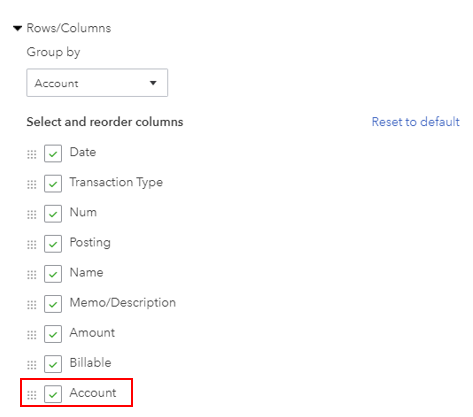Click the drag handle beside Memo/Description

pos(32,305)
